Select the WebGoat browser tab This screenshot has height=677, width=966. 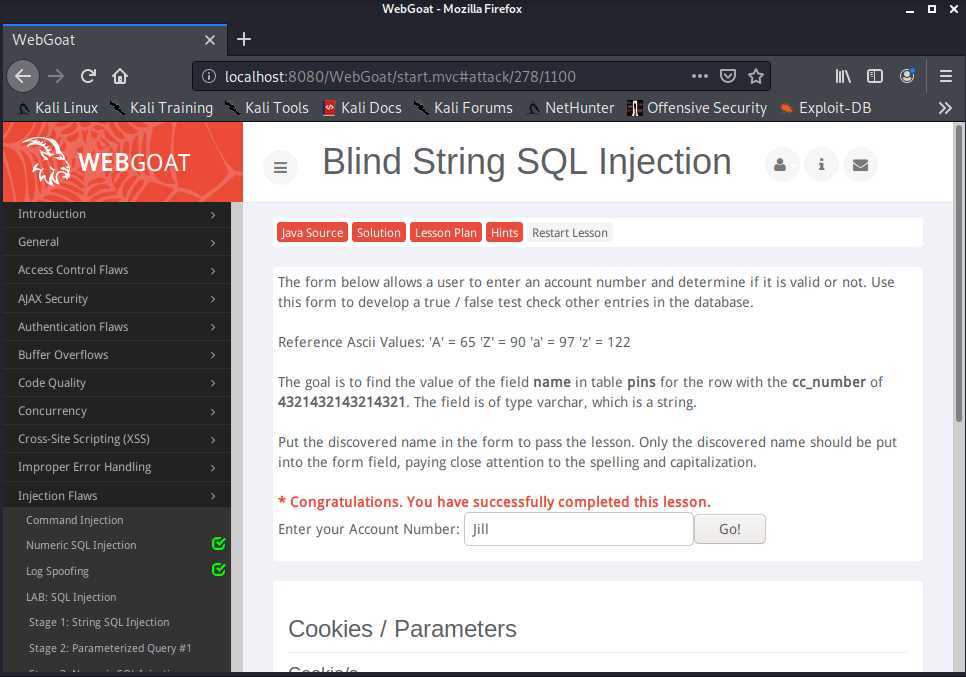115,40
